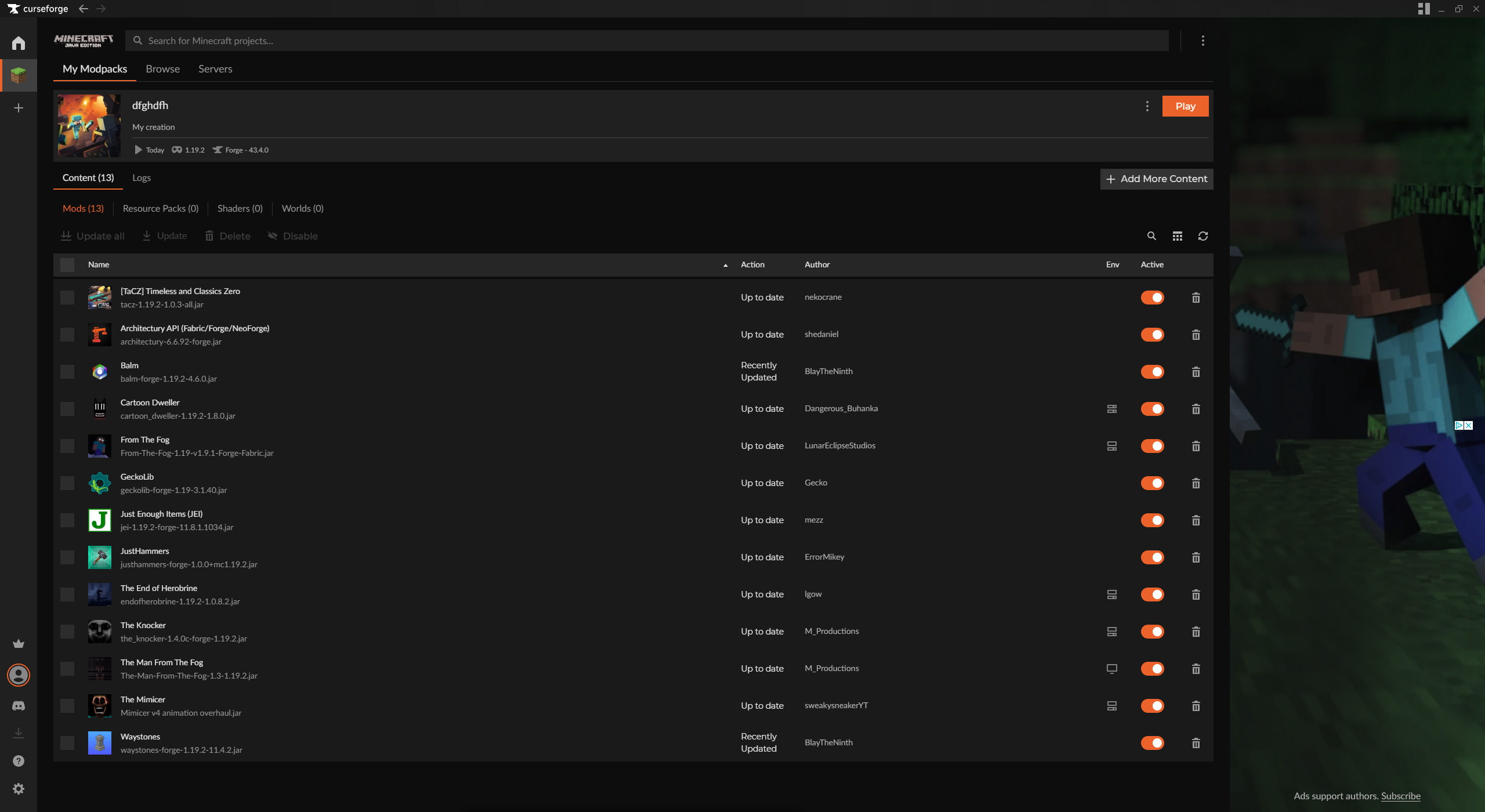
Task: Click the ad choices icon on the advertisement
Action: 1459,425
